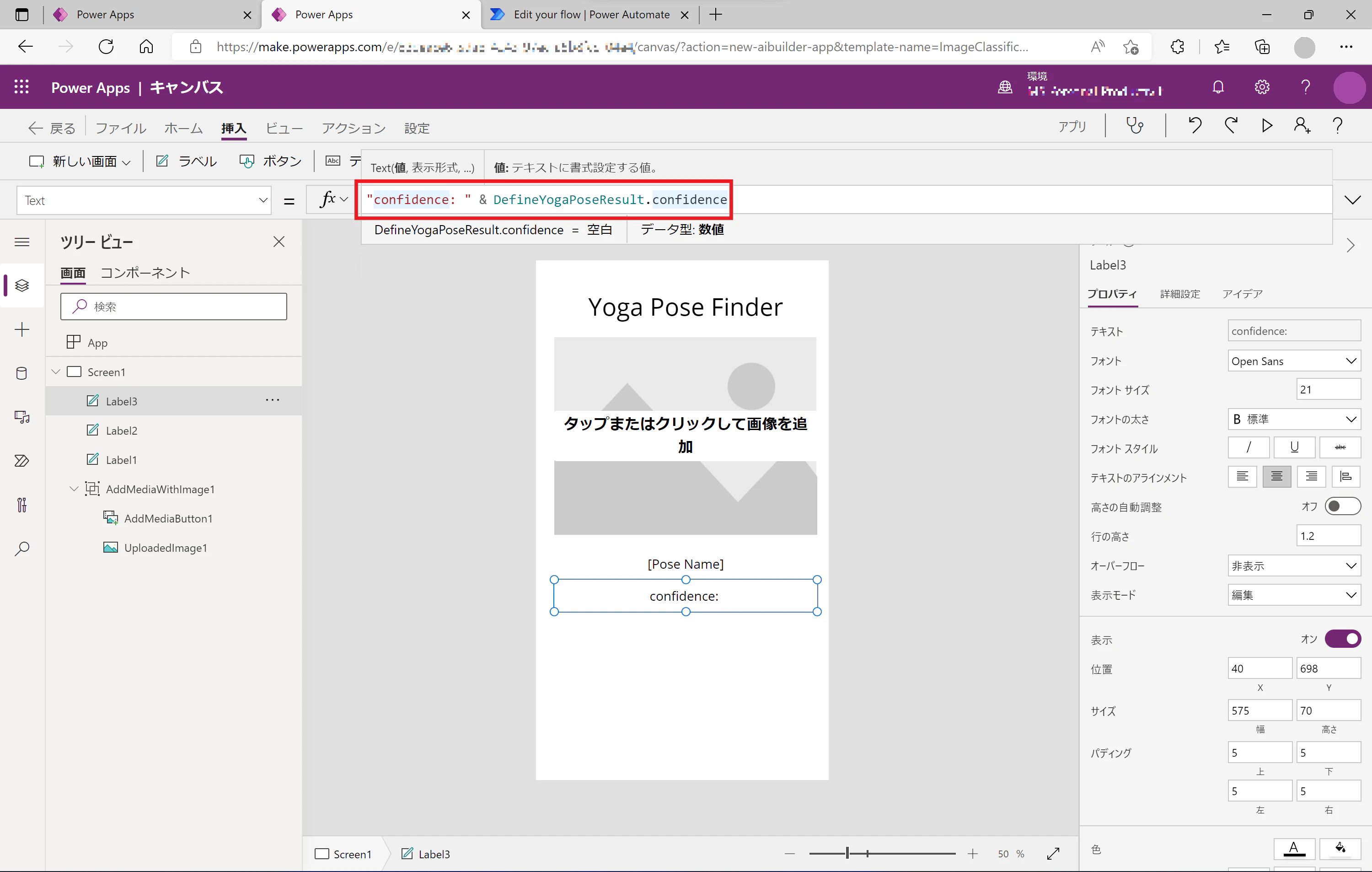Open the 新しい画面 button
This screenshot has width=1372, height=872.
click(x=80, y=161)
